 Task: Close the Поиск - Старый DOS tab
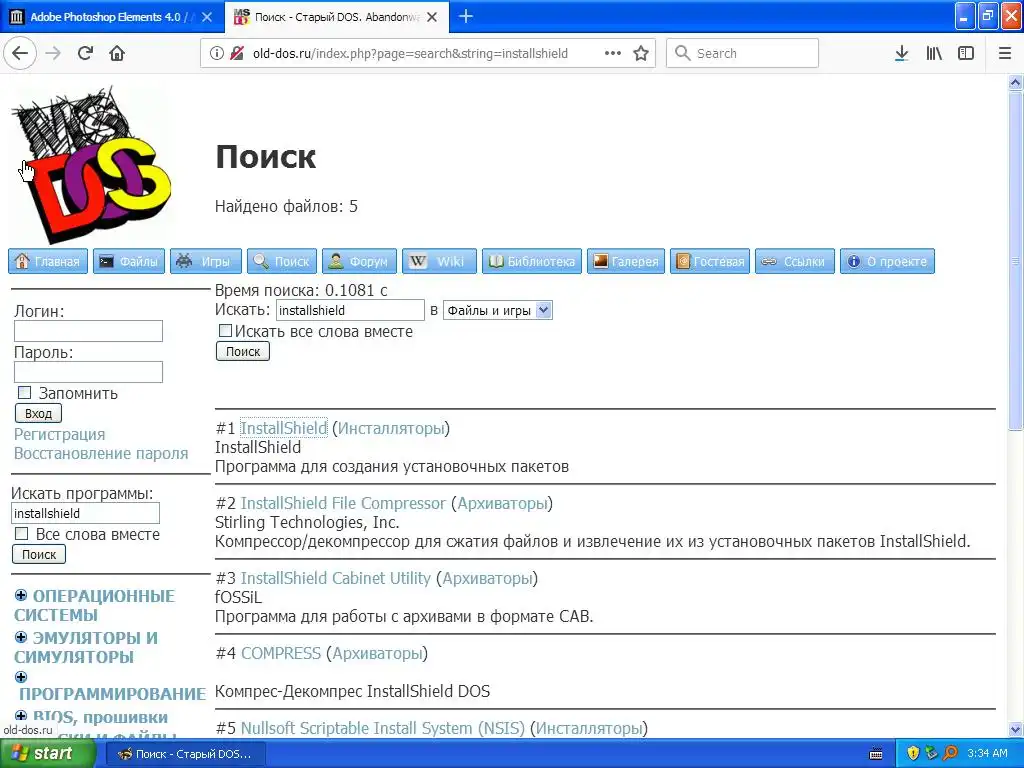tap(432, 17)
